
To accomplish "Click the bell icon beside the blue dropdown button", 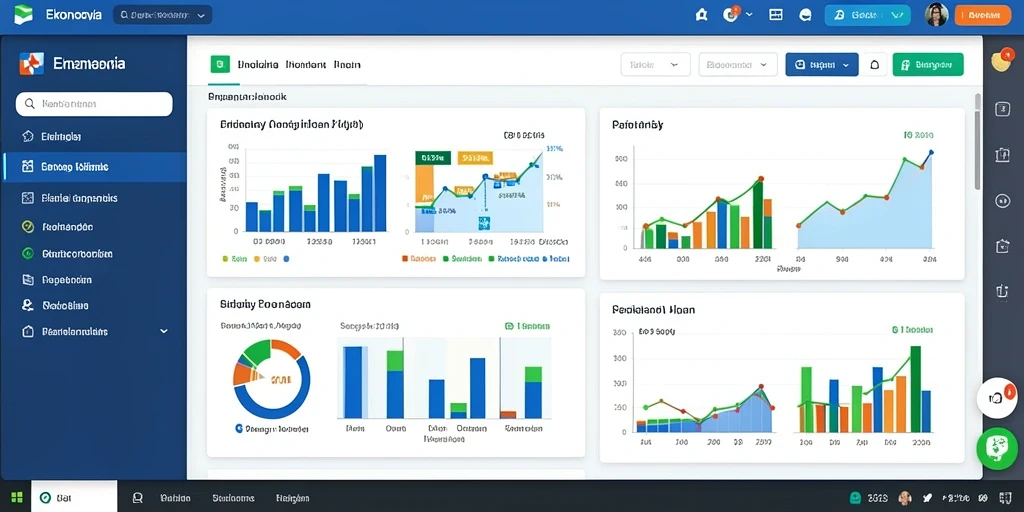I will tap(875, 65).
